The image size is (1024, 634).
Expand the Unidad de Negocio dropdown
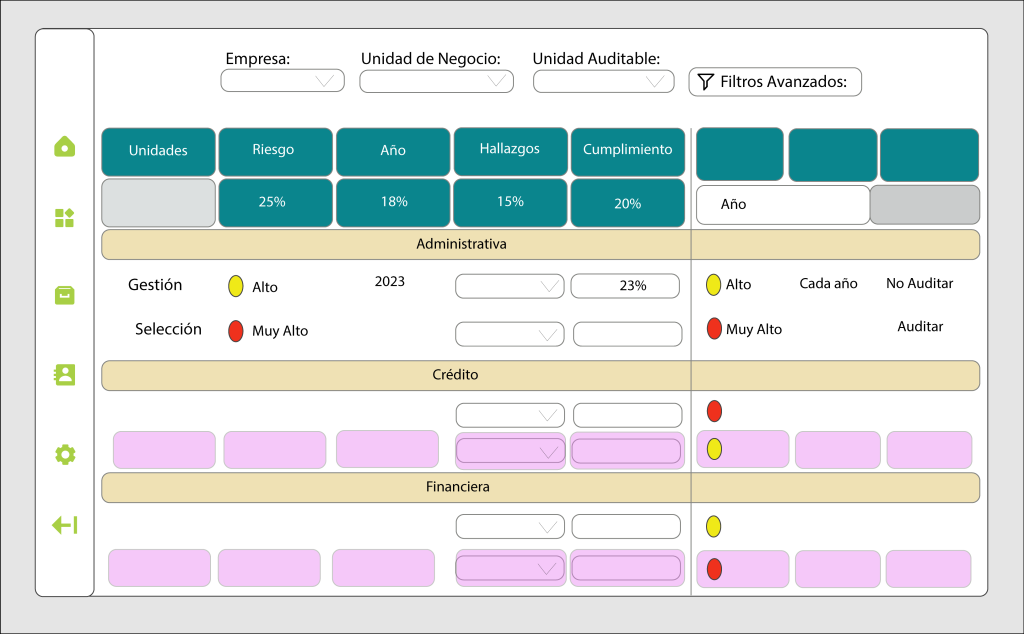pos(436,81)
